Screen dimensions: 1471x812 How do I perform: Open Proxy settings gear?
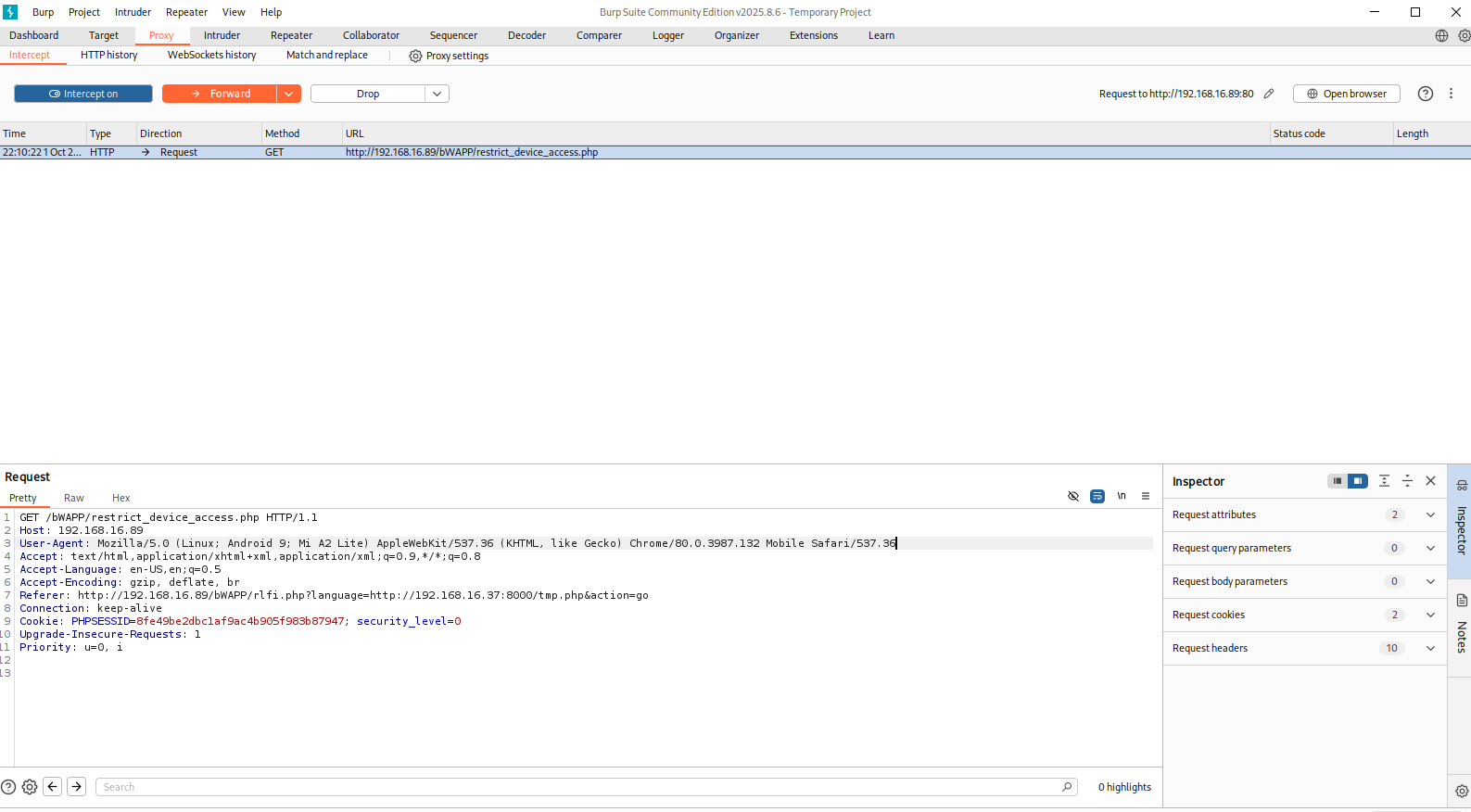click(415, 56)
